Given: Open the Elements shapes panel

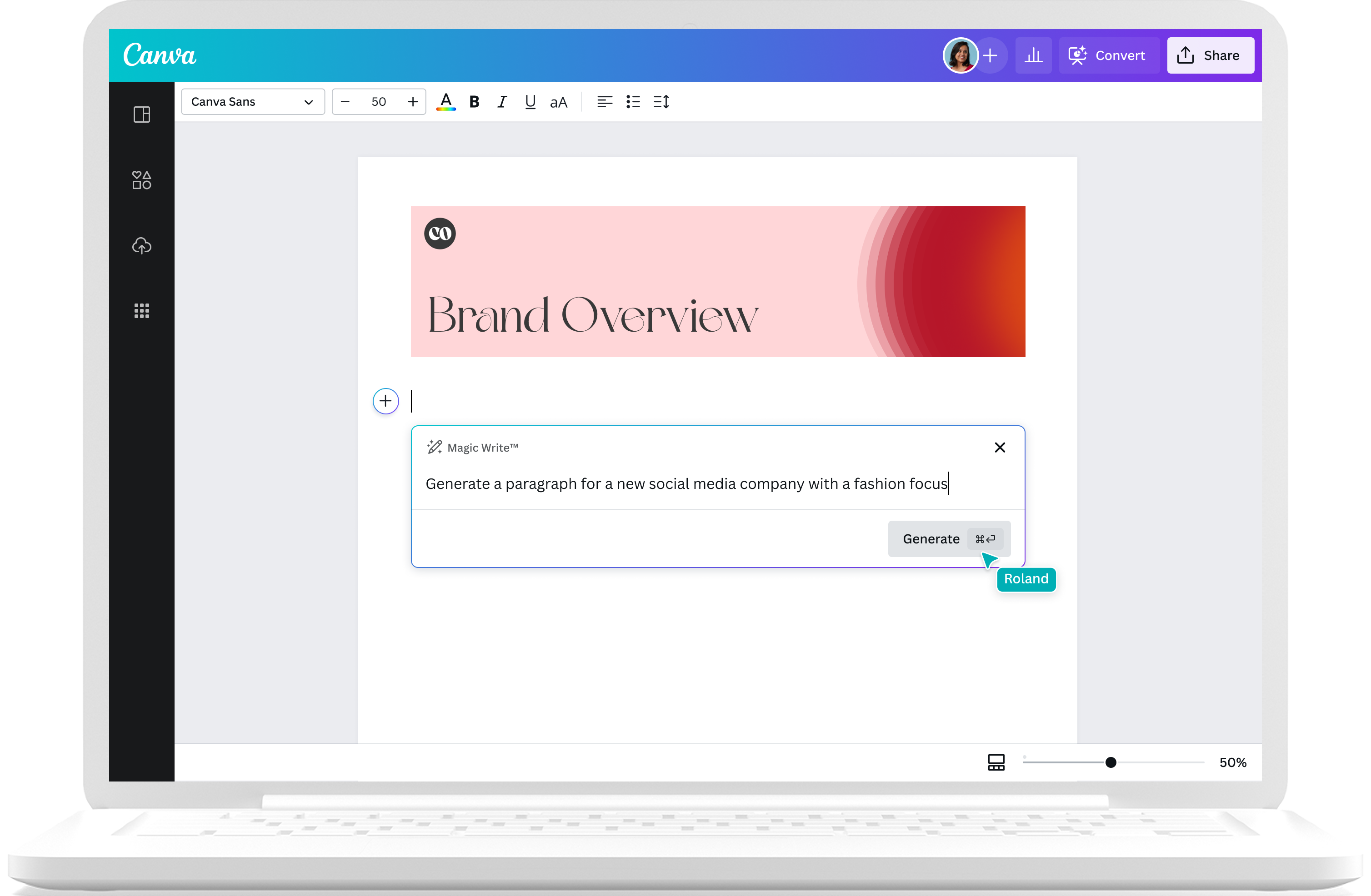Looking at the screenshot, I should point(142,180).
